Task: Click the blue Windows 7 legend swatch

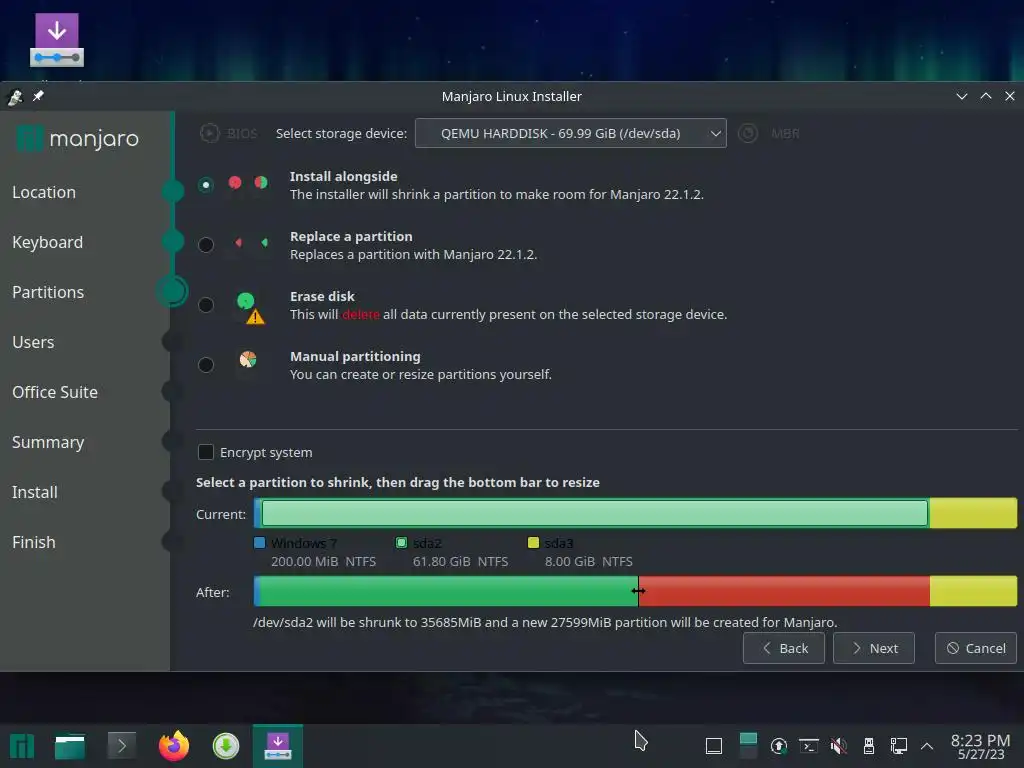Action: (260, 543)
